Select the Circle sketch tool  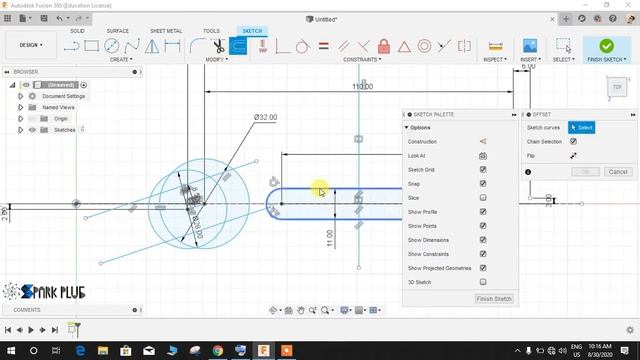click(111, 46)
